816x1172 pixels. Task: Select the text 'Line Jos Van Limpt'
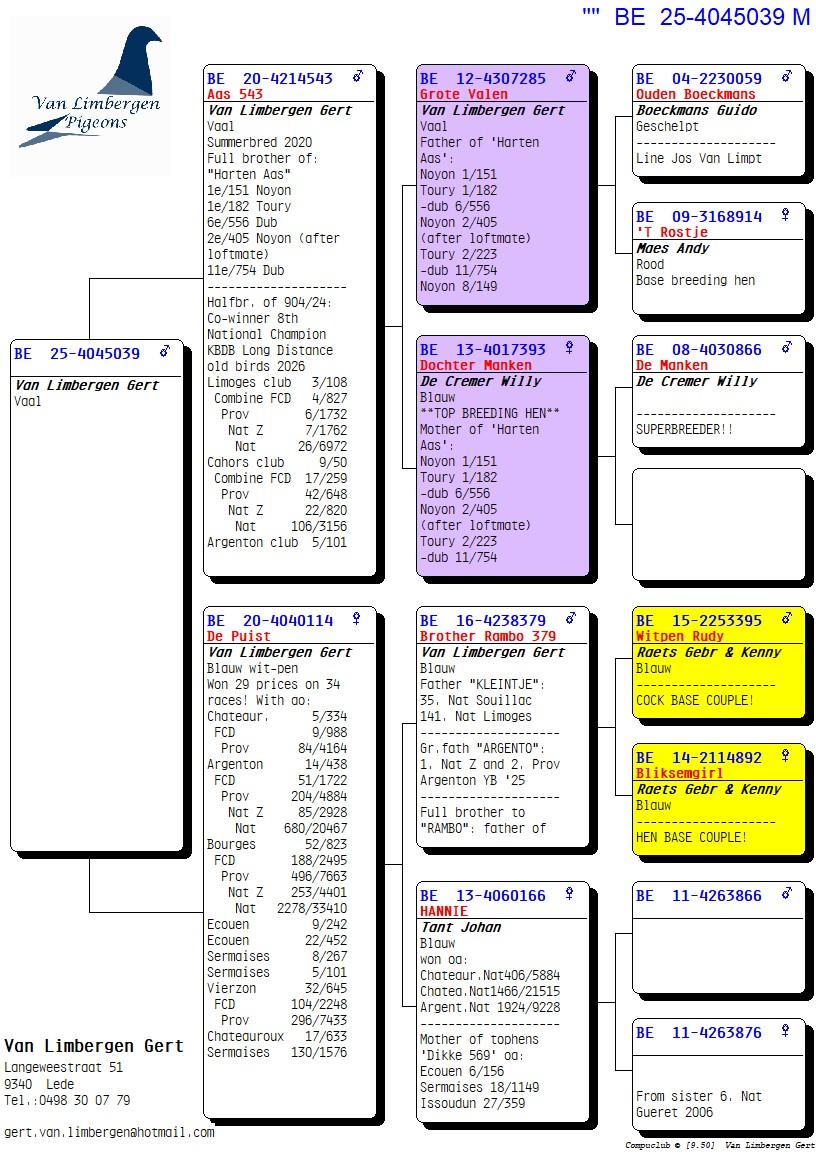[699, 158]
